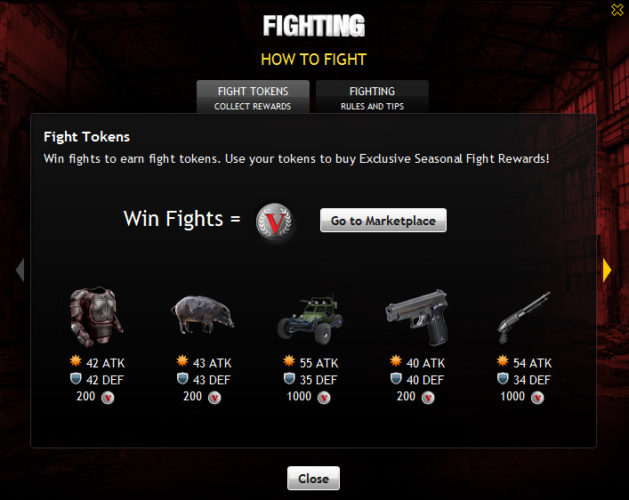Click token icon beside pistol's 200 price

pyautogui.click(x=428, y=398)
